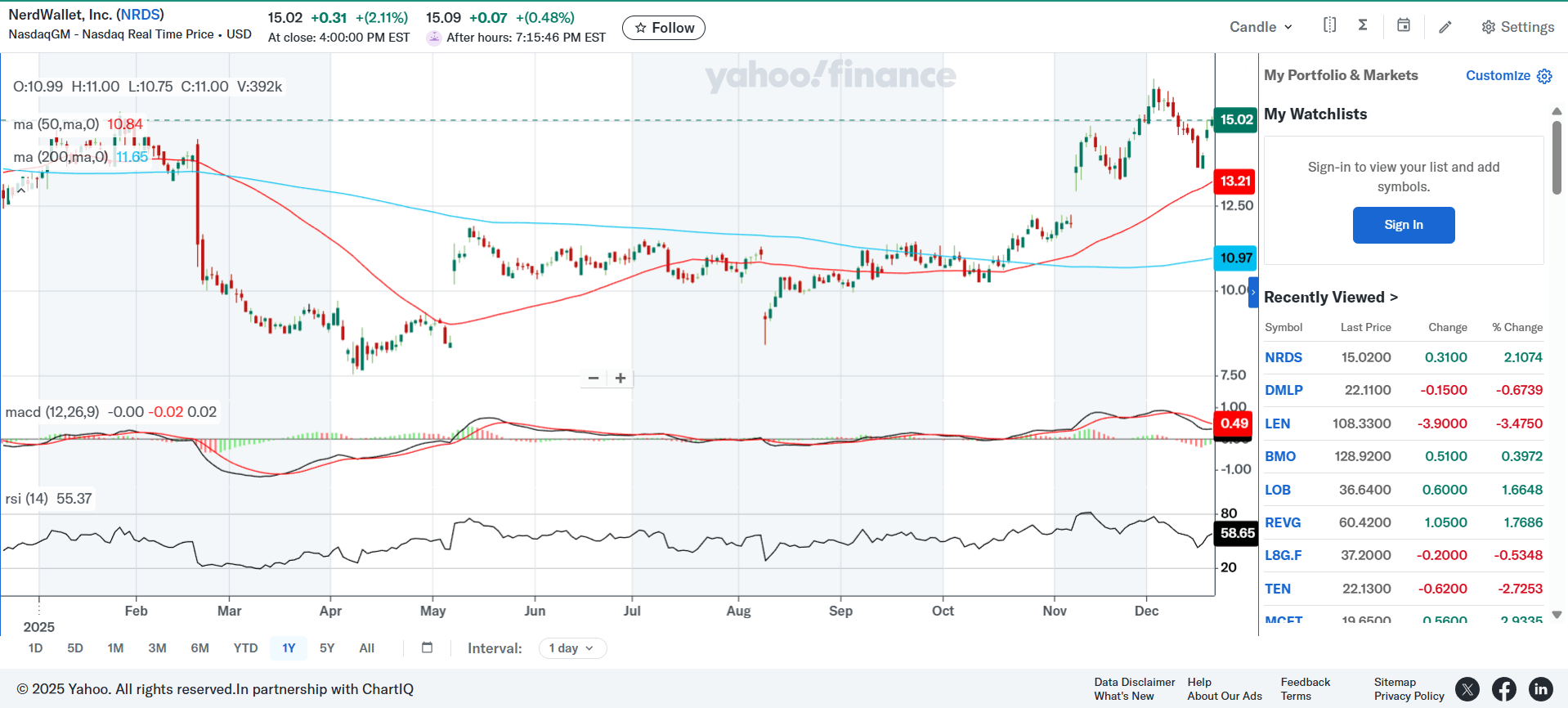Zoom in the chart with plus button
This screenshot has height=708, width=1568.
(620, 379)
